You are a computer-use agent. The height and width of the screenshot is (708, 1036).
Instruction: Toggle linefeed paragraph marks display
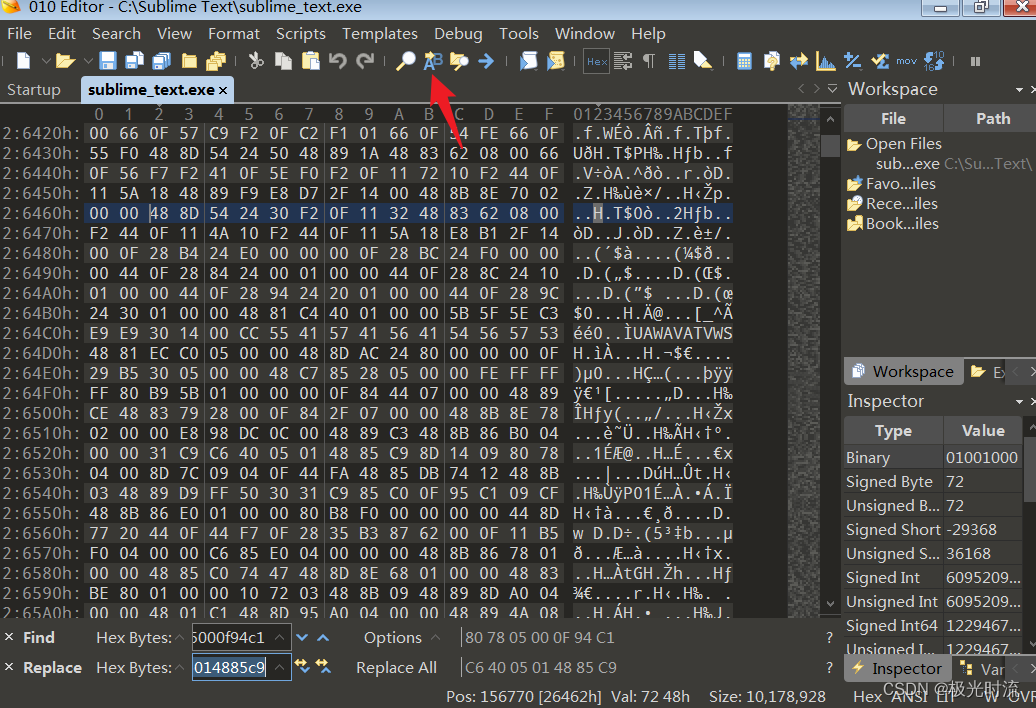(649, 61)
